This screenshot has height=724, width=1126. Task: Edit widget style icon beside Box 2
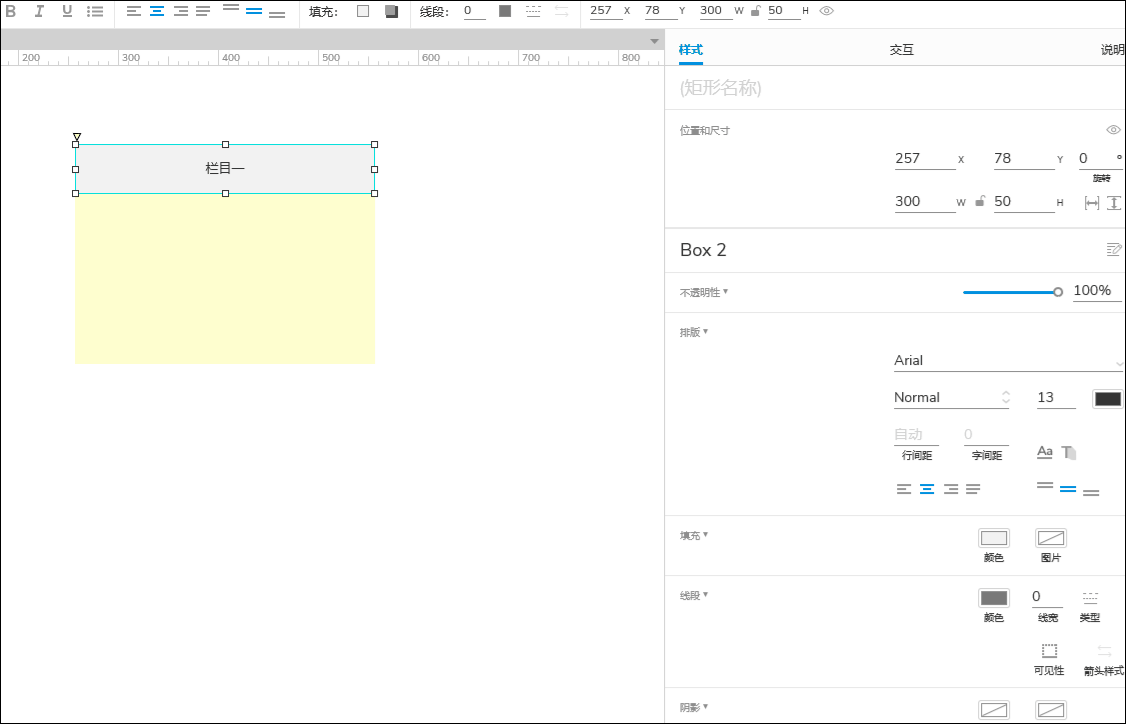click(1114, 249)
